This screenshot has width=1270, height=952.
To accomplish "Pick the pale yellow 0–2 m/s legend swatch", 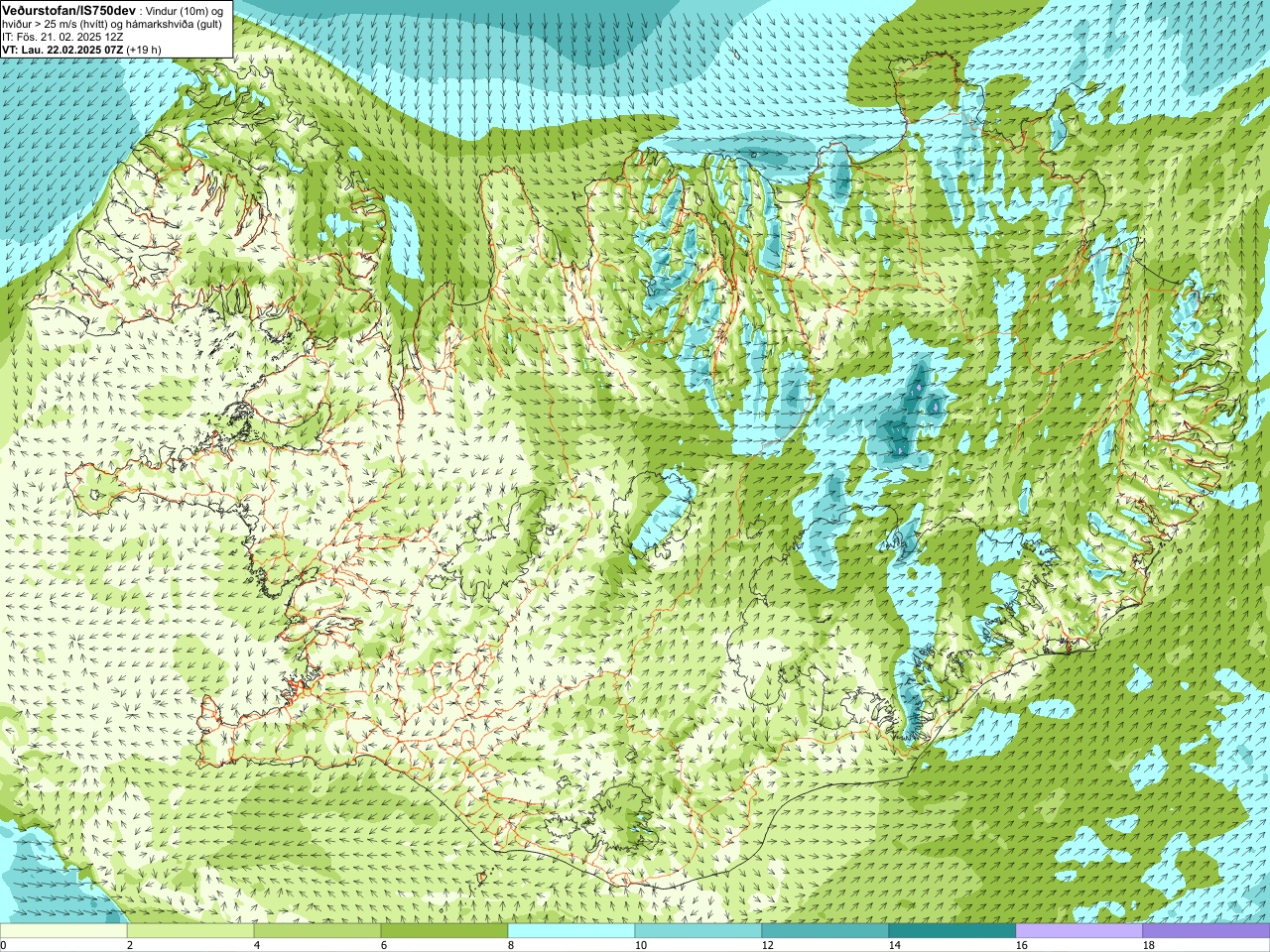I will coord(63,931).
